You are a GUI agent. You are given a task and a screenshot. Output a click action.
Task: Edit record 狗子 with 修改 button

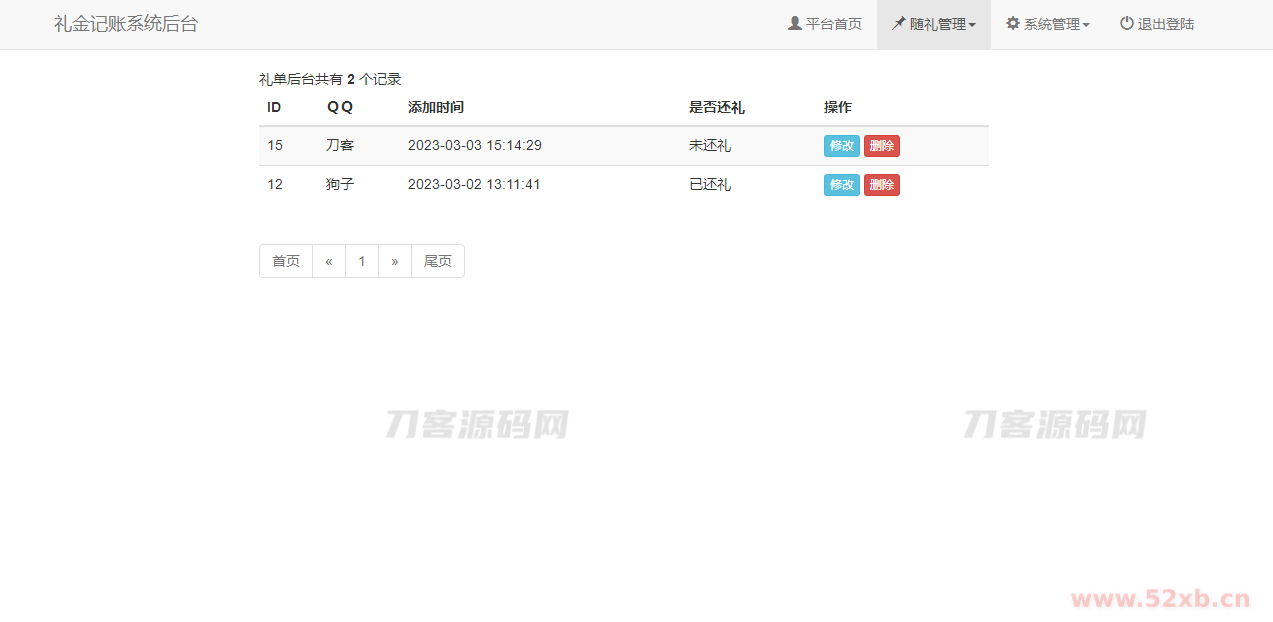click(x=841, y=185)
